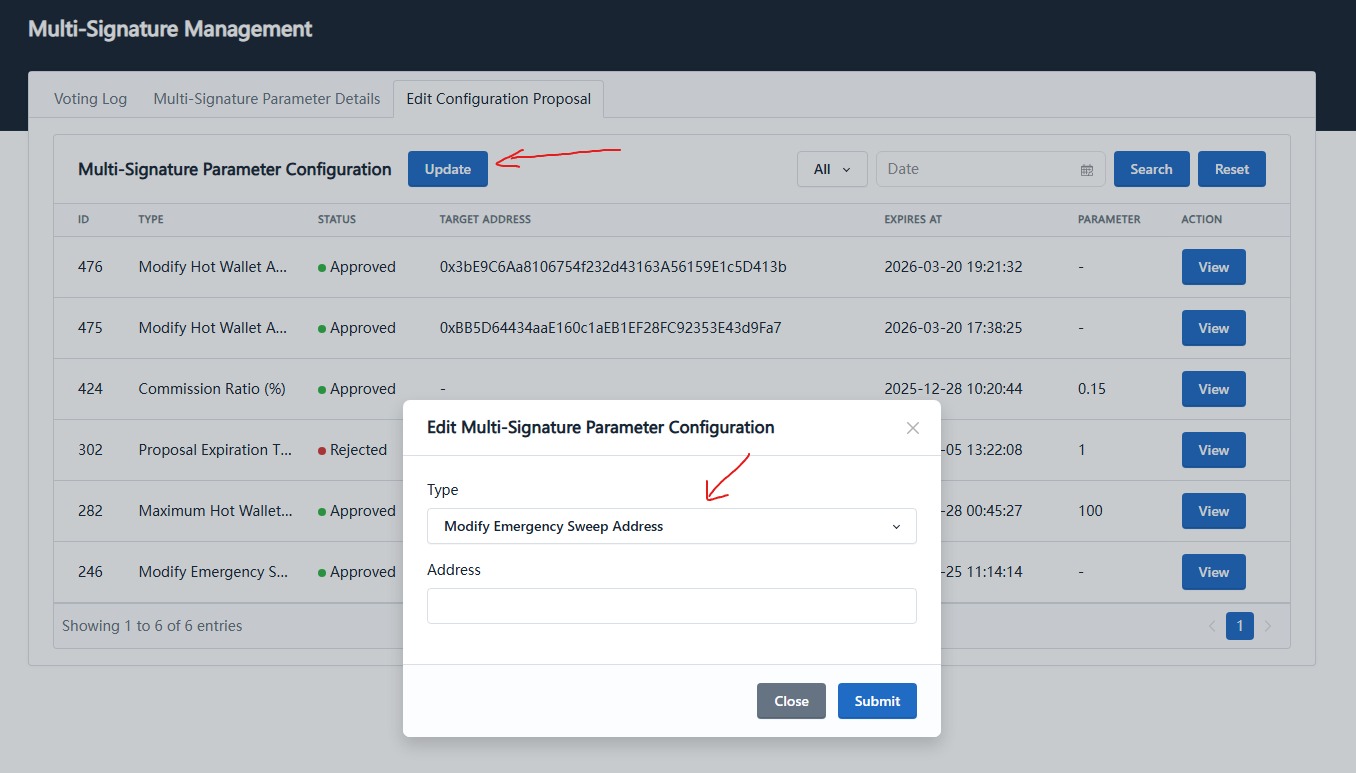This screenshot has height=773, width=1356.
Task: Click the Update button
Action: point(447,169)
